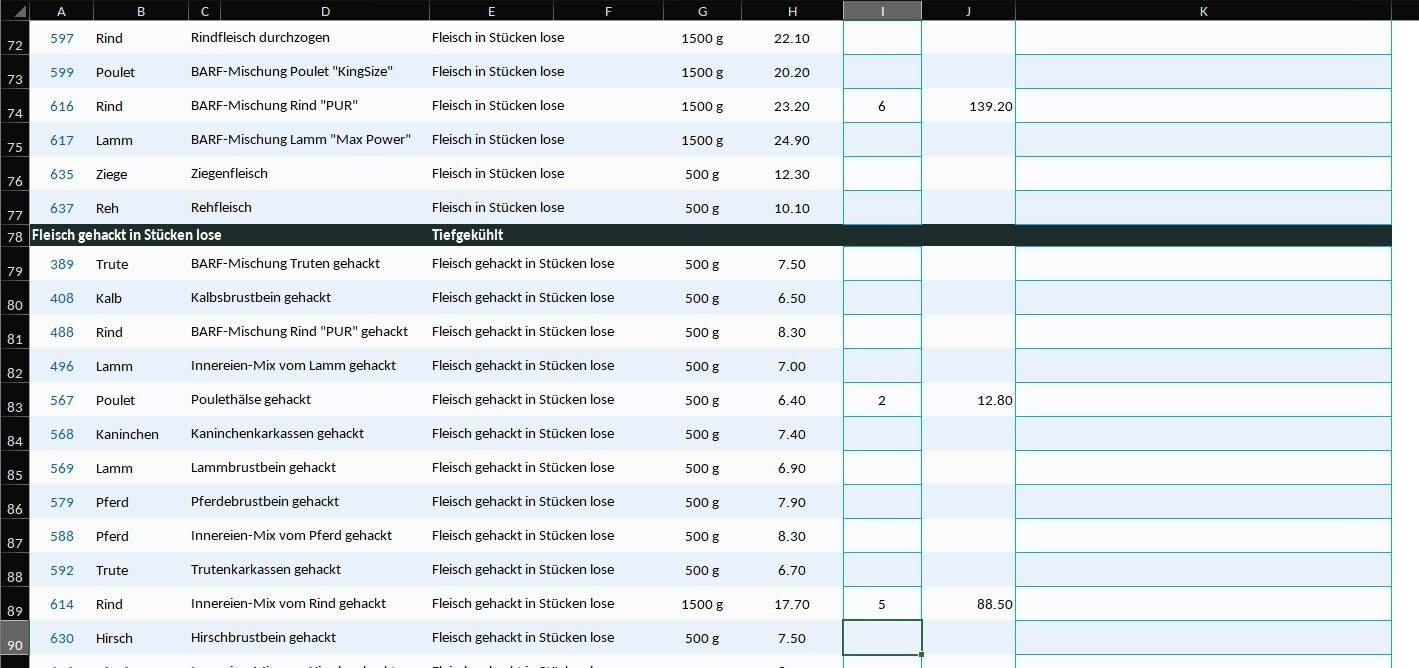1419x668 pixels.
Task: Click cell BARF-Mischung Lamm "Max Power"
Action: tap(301, 140)
